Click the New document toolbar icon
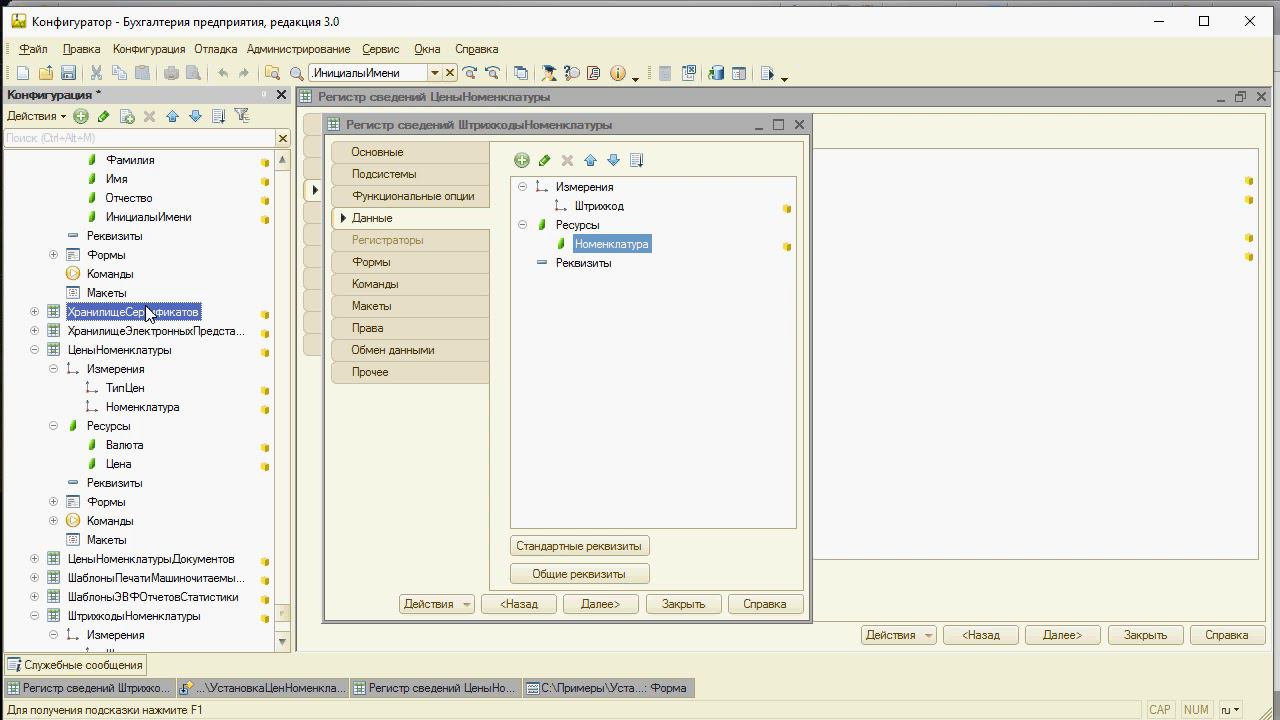 (22, 73)
